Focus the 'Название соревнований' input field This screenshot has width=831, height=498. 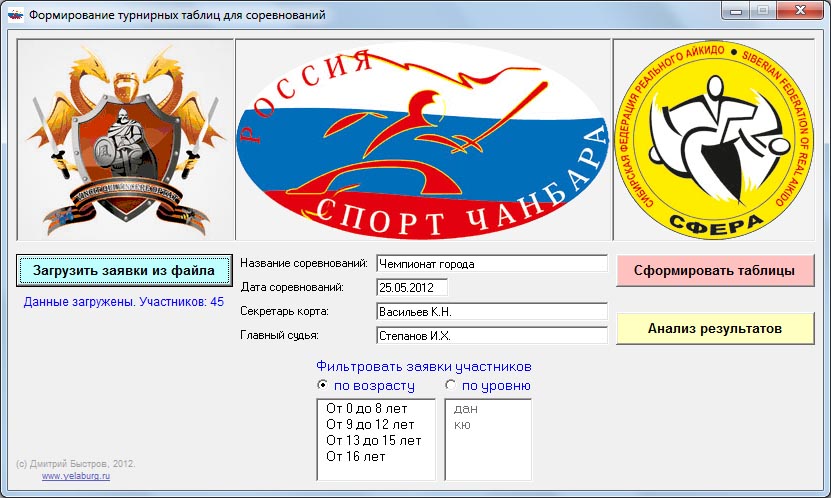tap(492, 264)
